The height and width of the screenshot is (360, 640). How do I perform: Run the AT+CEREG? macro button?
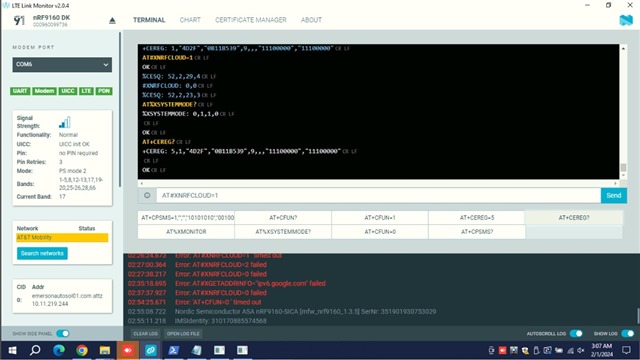[574, 218]
